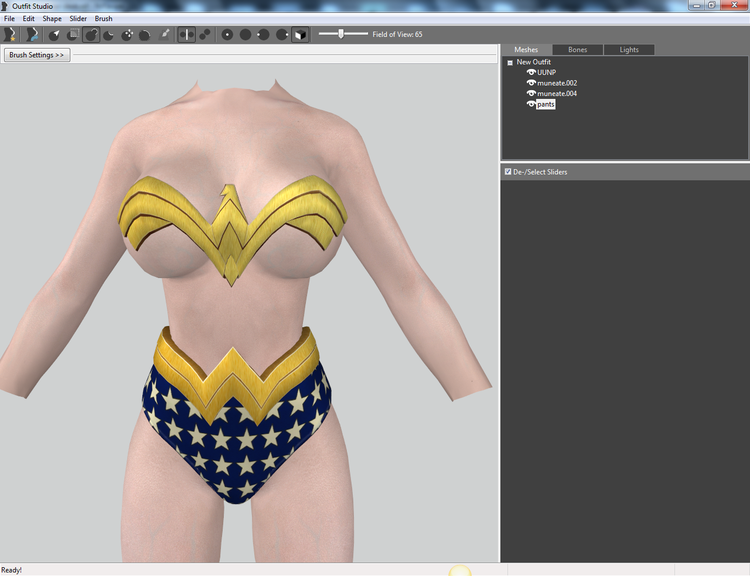Hide the muneate.002 mesh
750x576 pixels.
pyautogui.click(x=531, y=83)
